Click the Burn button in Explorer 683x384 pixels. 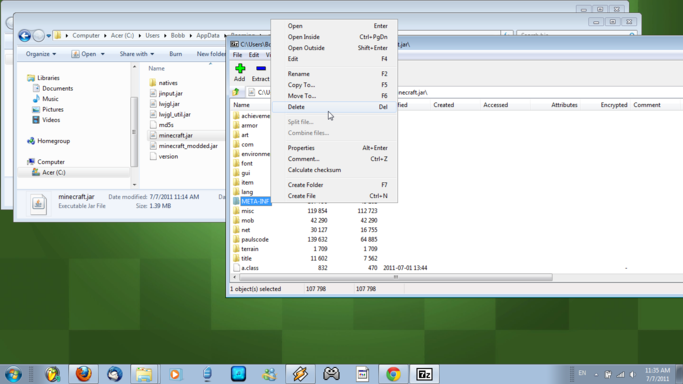point(176,54)
